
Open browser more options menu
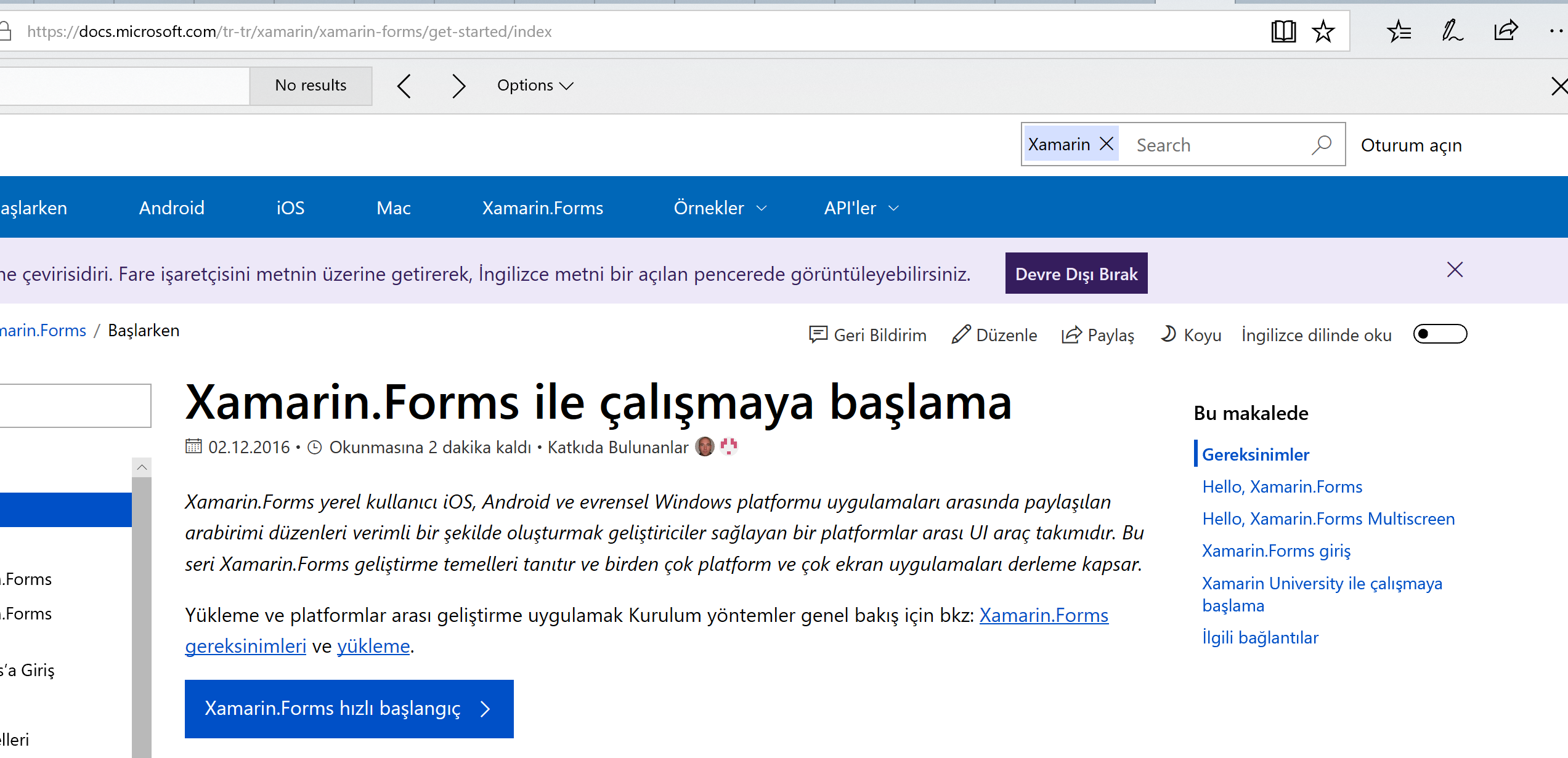pos(1558,31)
